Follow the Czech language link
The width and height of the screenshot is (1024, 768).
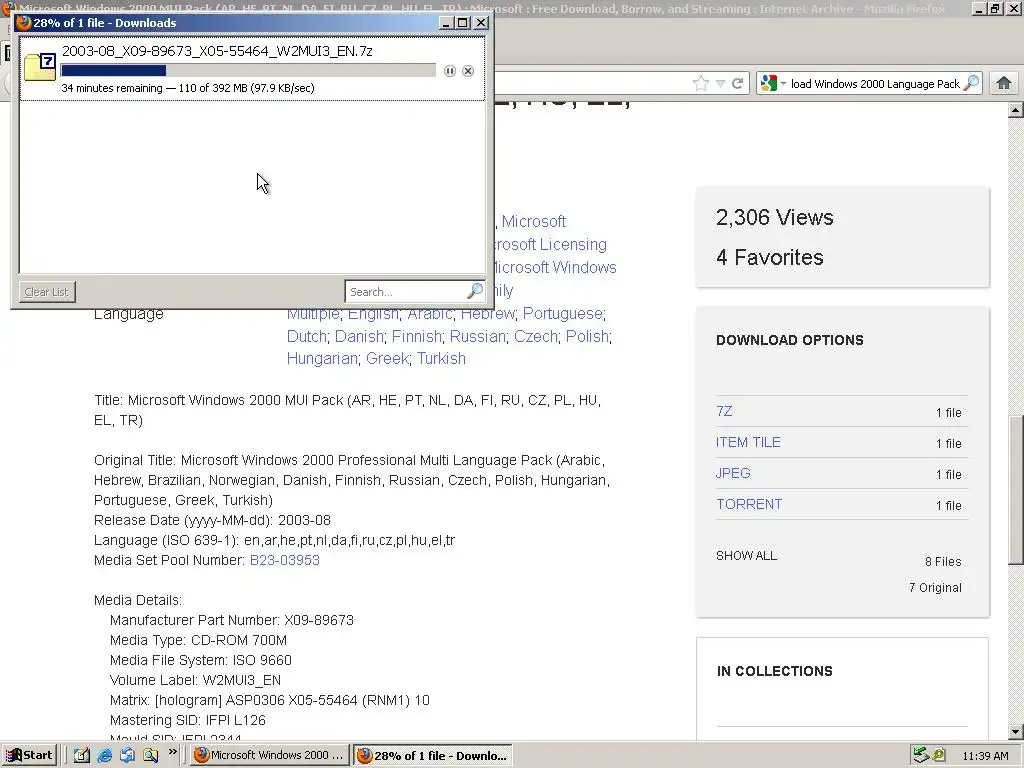coord(535,336)
